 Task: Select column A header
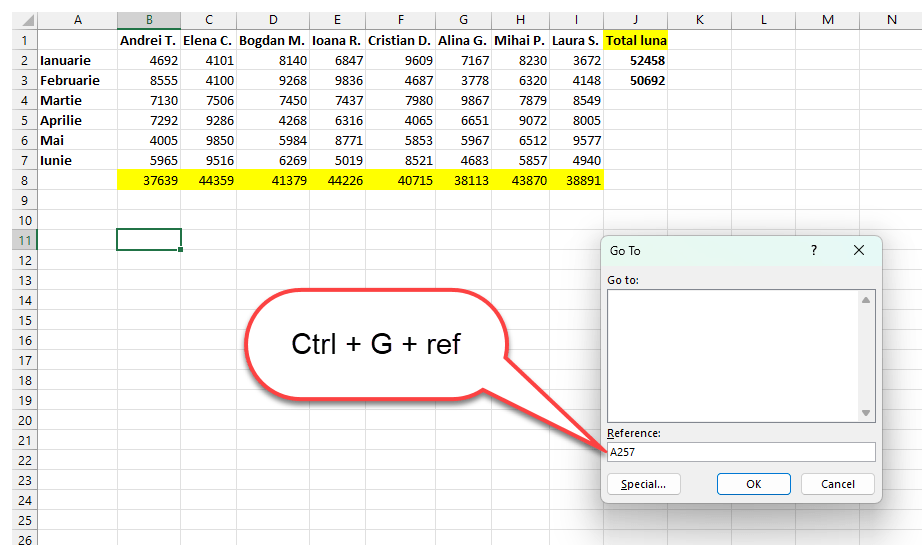pos(78,20)
